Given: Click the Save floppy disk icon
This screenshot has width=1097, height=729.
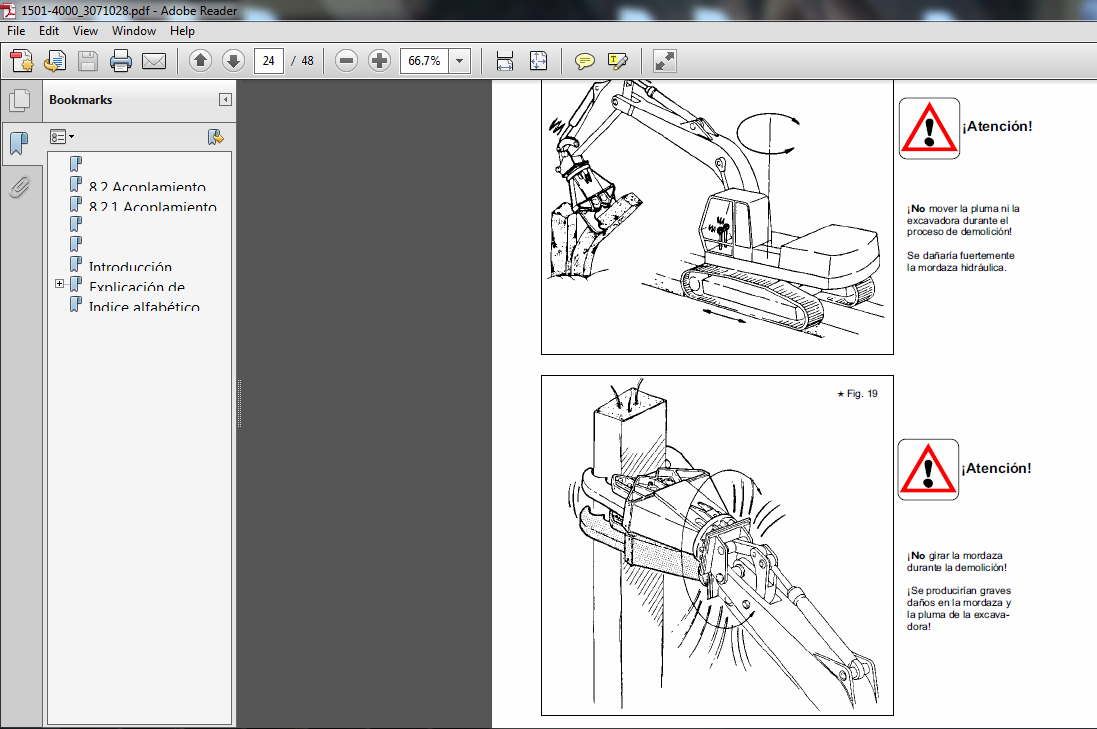Looking at the screenshot, I should 87,61.
